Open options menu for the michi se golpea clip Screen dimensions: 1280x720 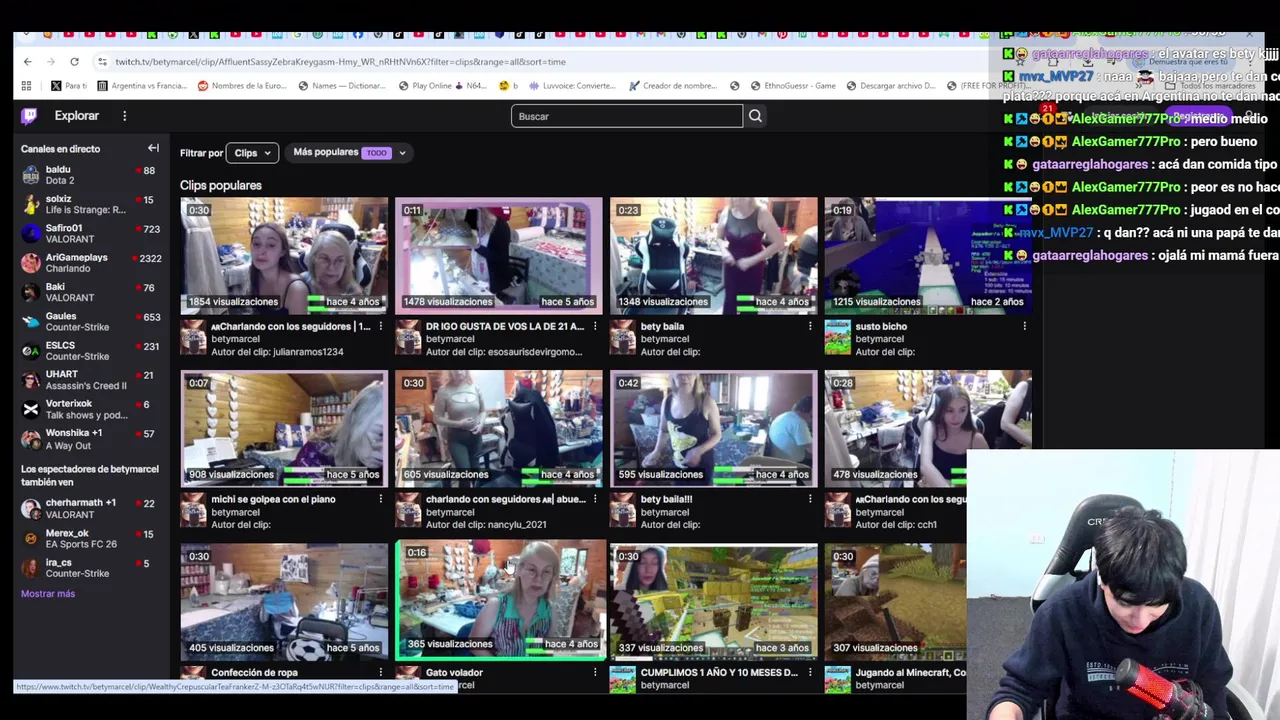380,499
